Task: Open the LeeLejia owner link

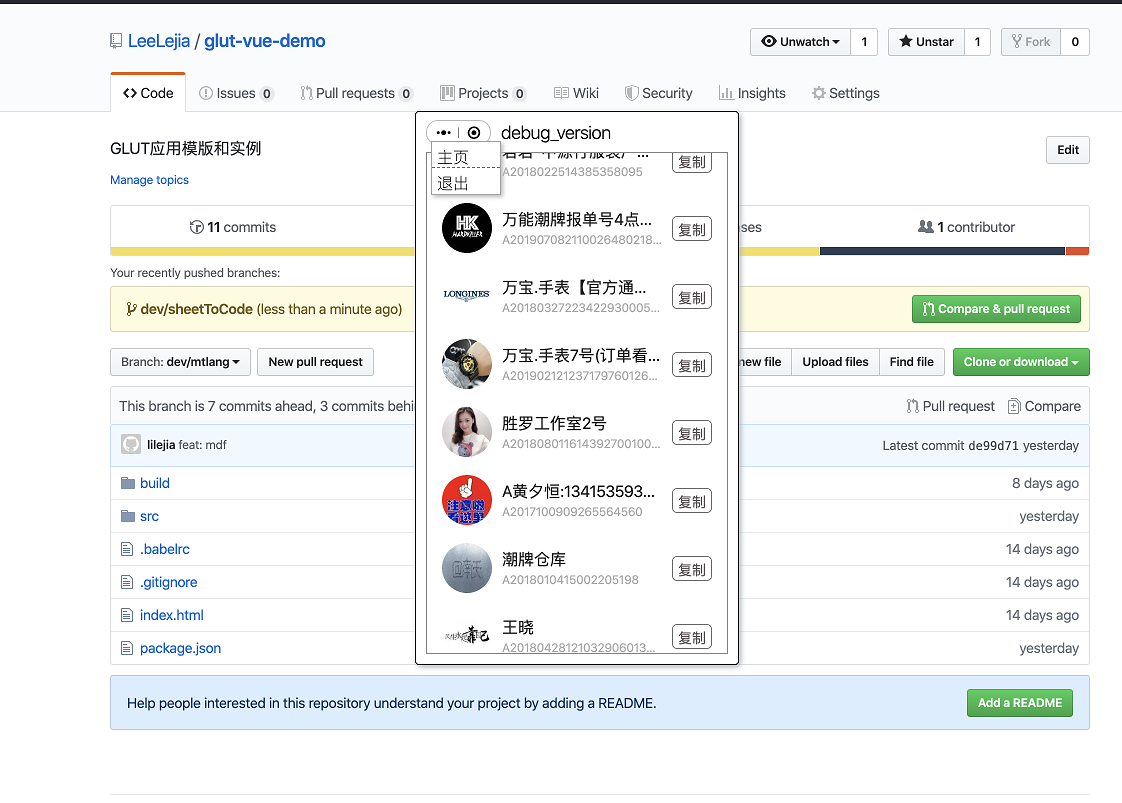Action: click(159, 41)
